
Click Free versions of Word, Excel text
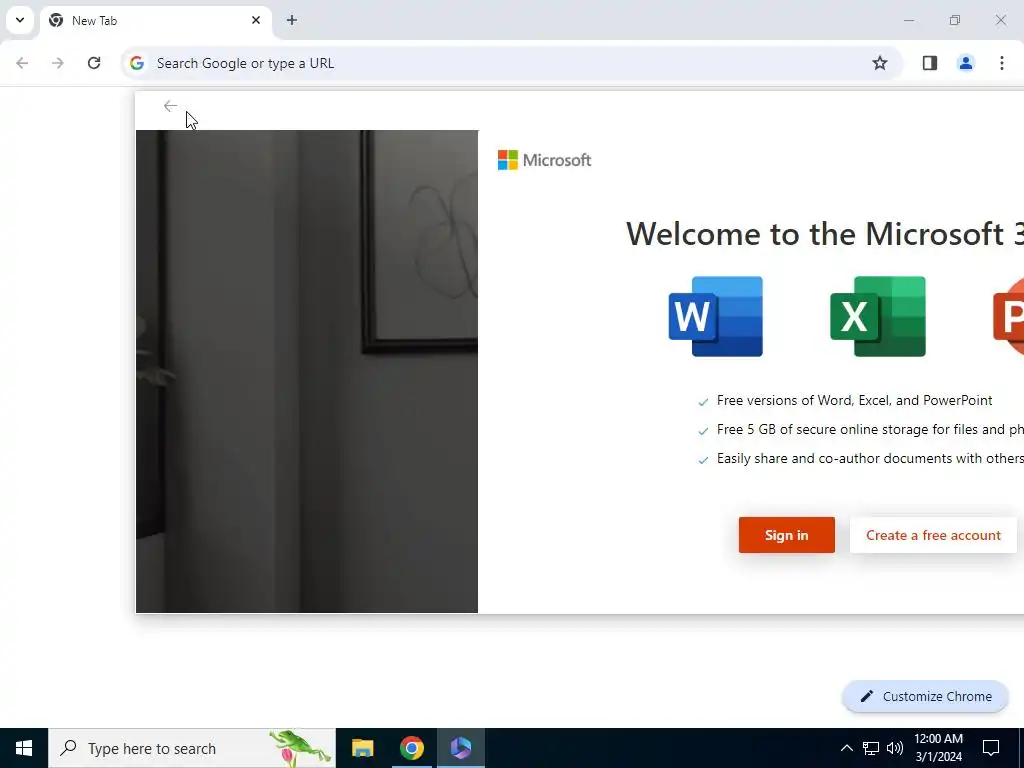[x=854, y=400]
